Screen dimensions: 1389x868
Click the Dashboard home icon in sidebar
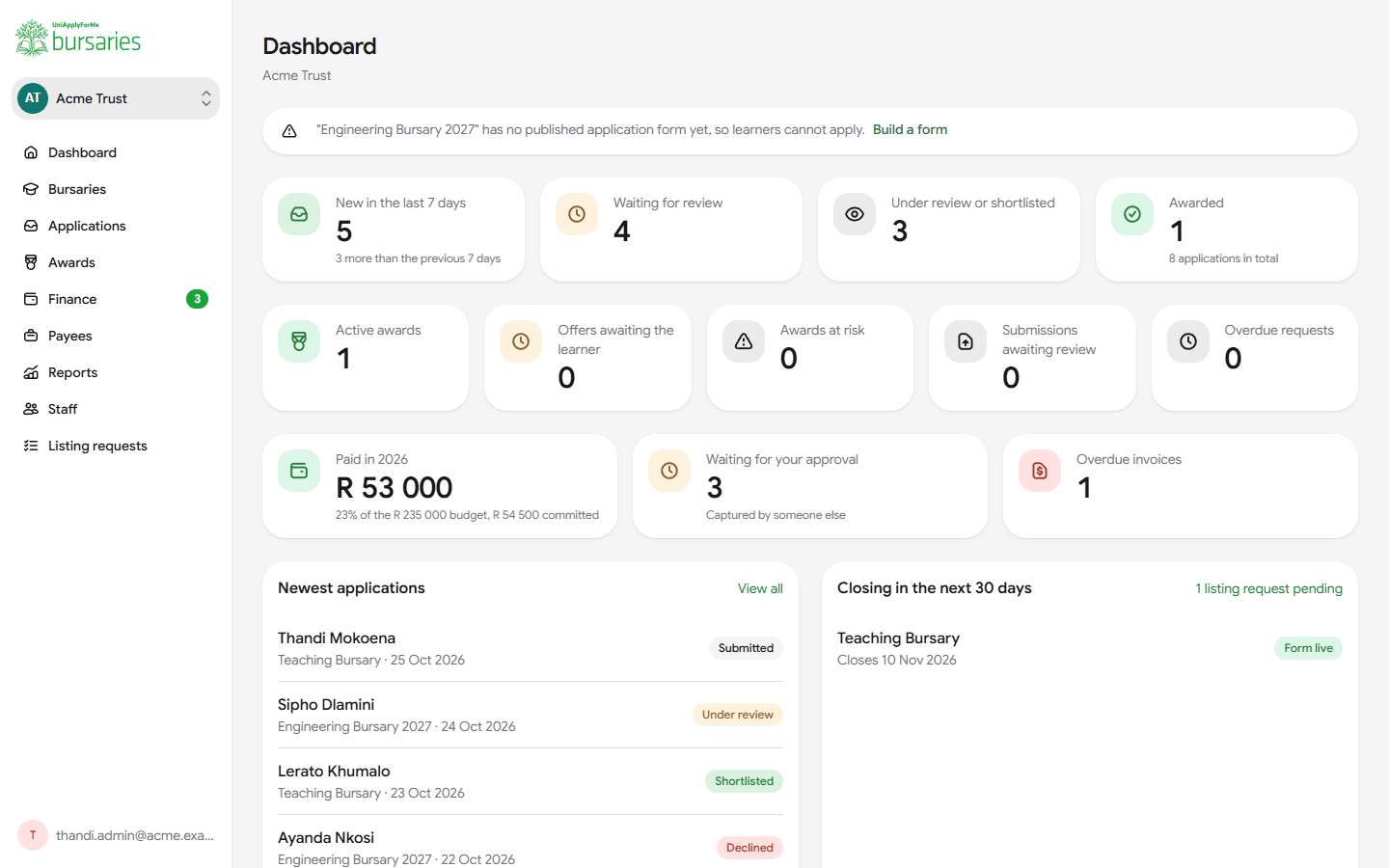tap(31, 152)
